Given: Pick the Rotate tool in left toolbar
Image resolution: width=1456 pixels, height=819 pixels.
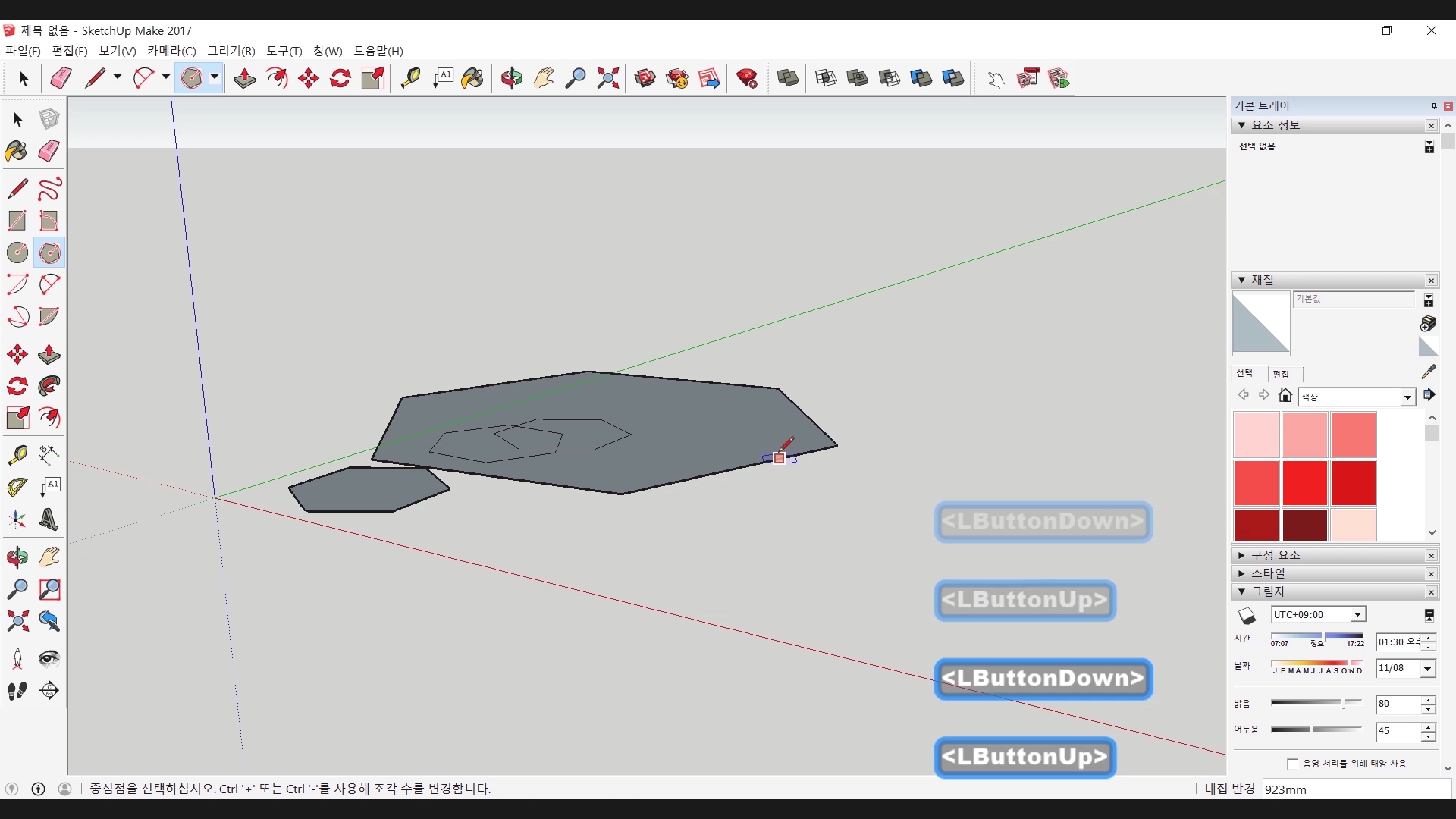Looking at the screenshot, I should pyautogui.click(x=17, y=387).
